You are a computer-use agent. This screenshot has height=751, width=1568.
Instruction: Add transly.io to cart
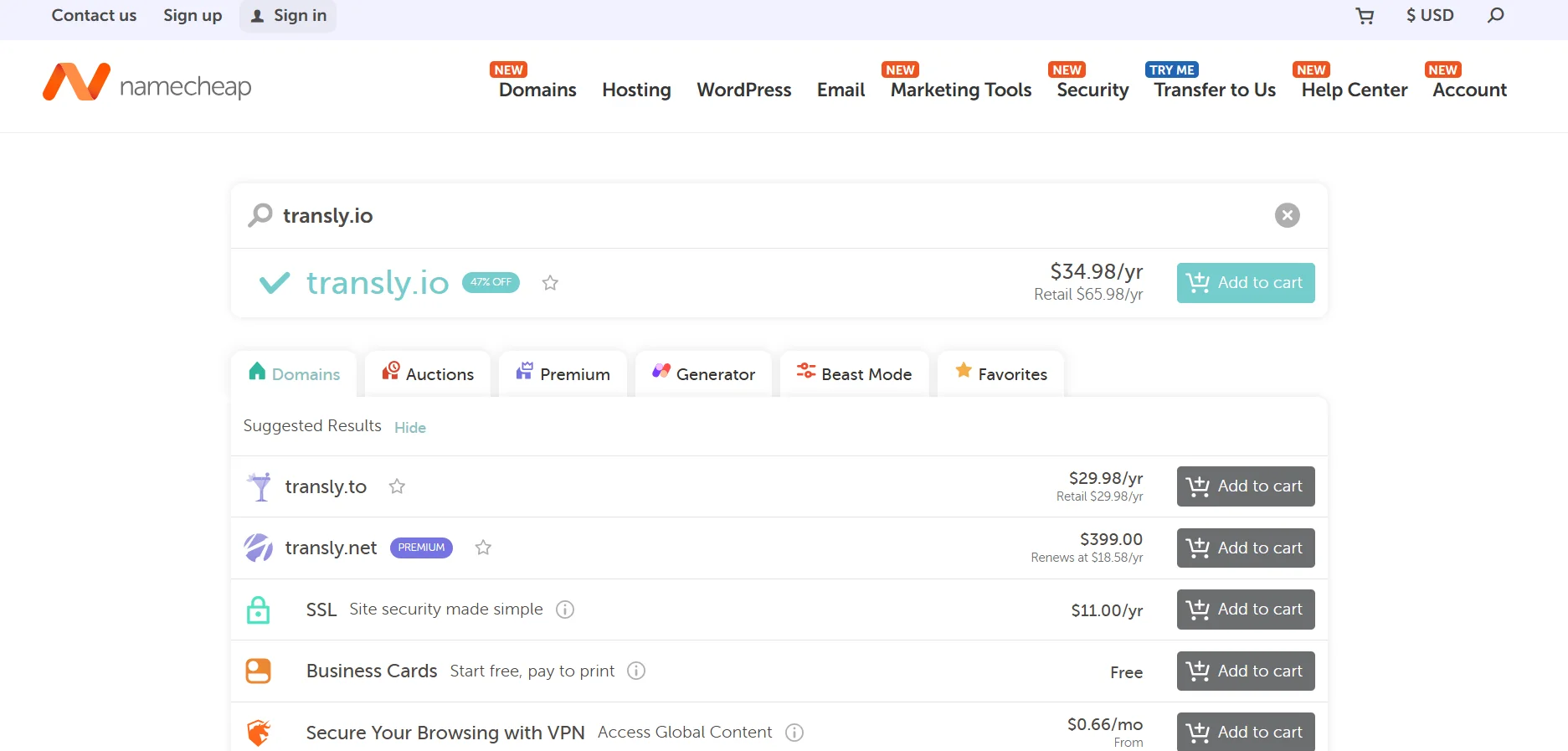(1245, 283)
